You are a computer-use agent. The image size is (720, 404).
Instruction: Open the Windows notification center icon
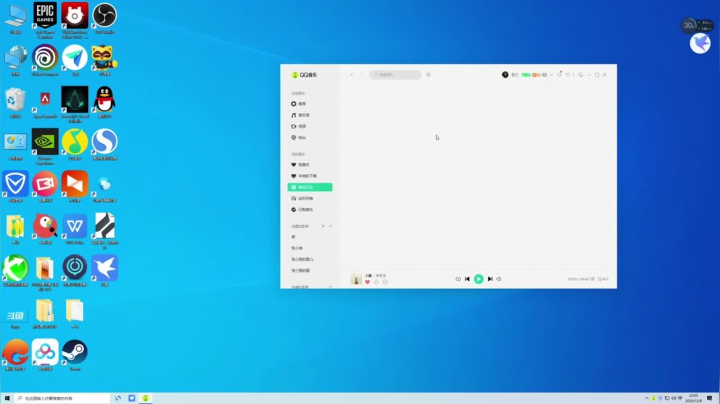tap(709, 398)
